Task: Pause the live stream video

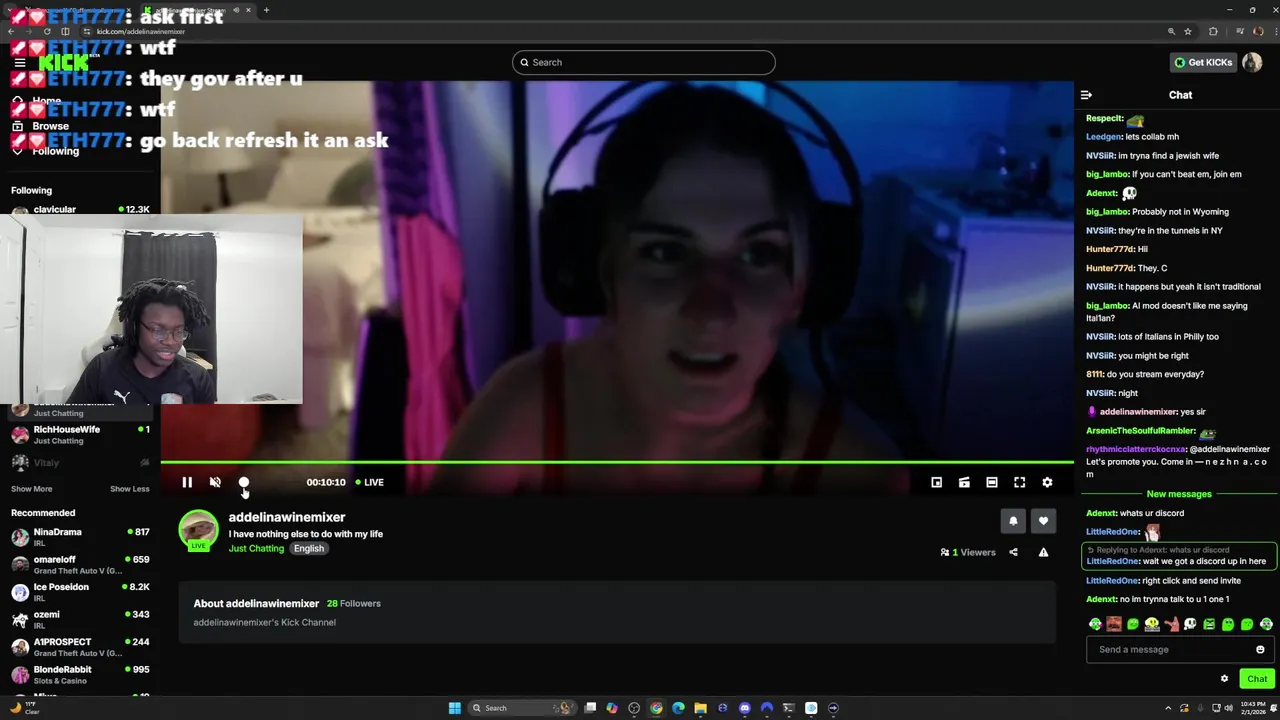Action: [x=187, y=482]
